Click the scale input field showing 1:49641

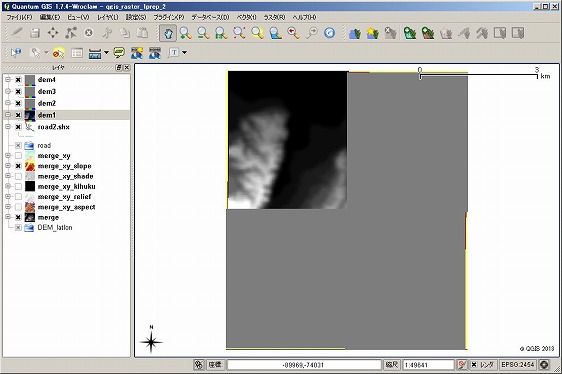pos(428,365)
